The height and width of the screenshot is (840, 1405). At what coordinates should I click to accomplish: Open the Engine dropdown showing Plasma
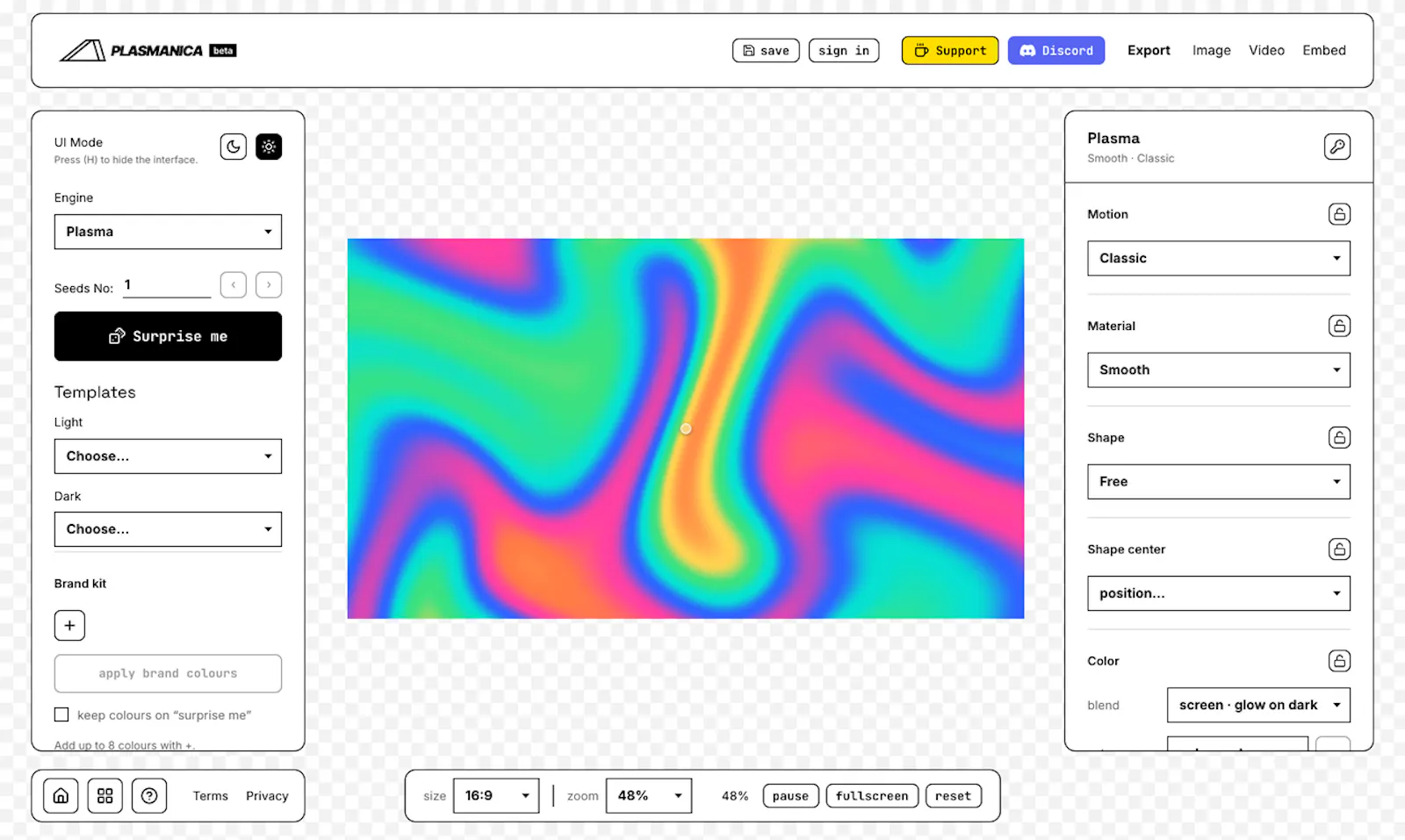click(168, 232)
